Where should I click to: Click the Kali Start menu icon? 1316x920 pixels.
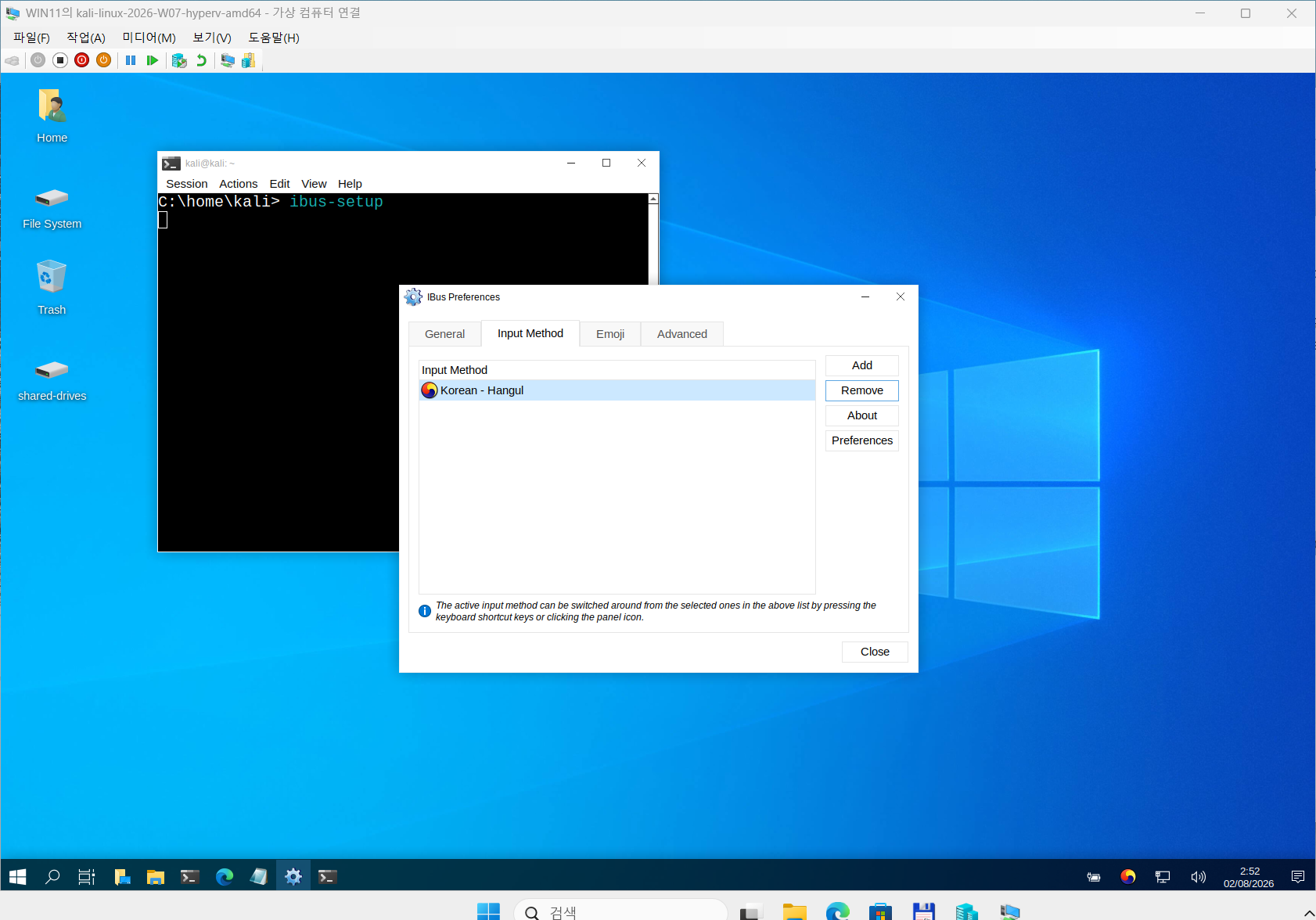pos(17,877)
